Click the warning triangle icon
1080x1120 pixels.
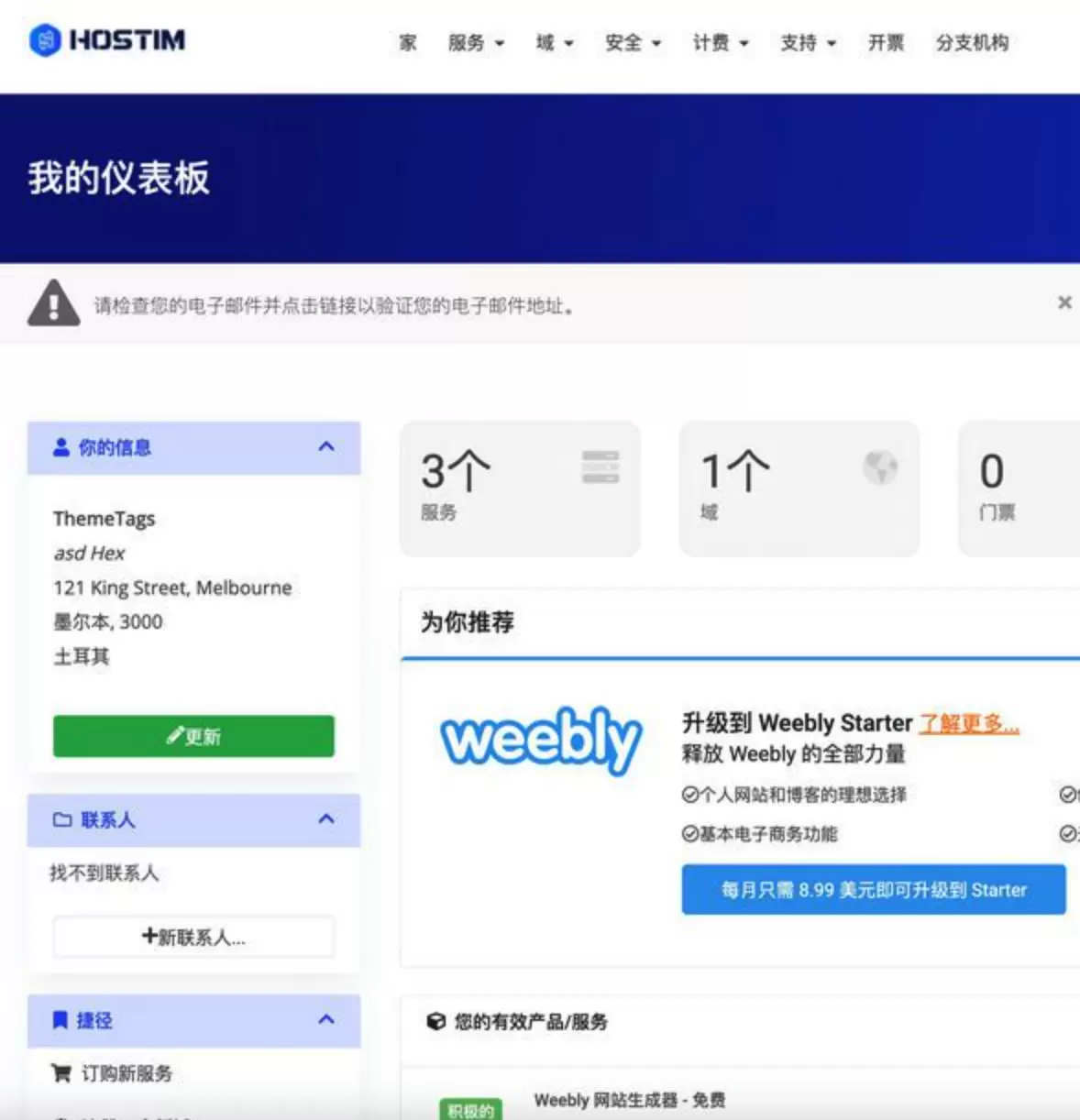click(x=54, y=302)
